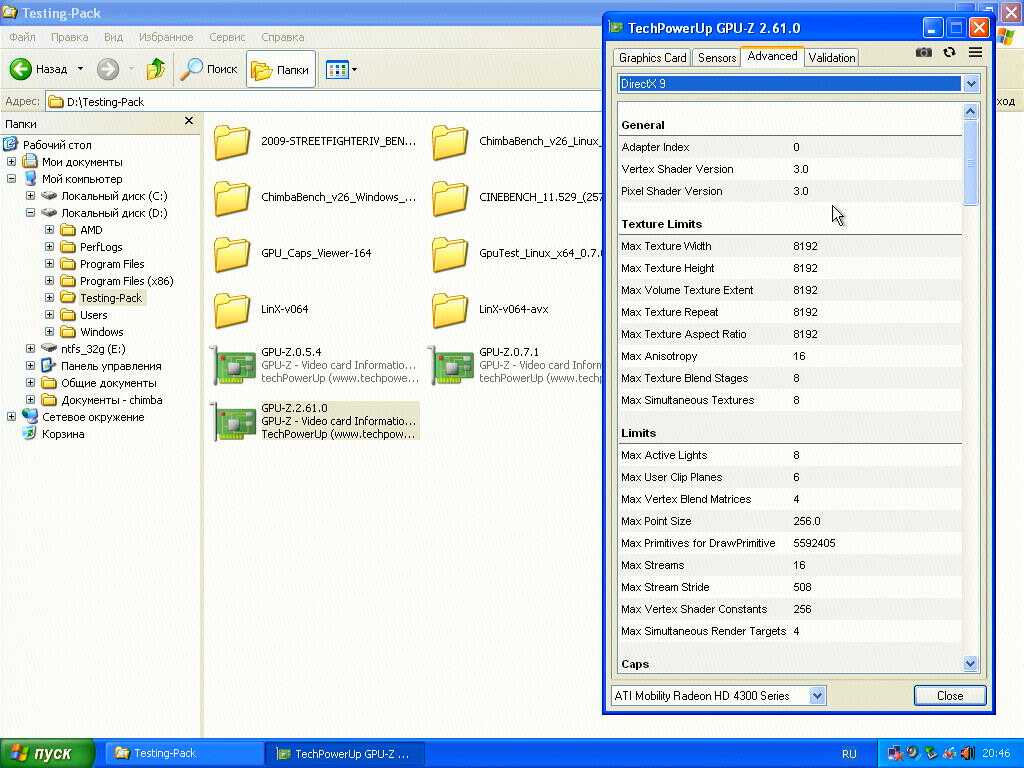Select Recycle Bin (Корзина) in tree
Viewport: 1024px width, 768px height.
tap(63, 434)
